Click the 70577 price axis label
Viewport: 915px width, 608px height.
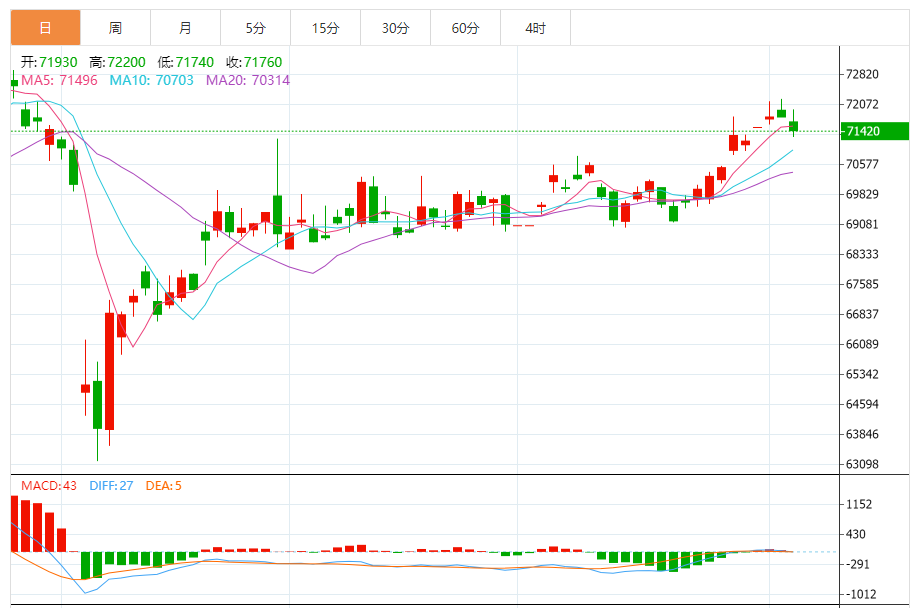pyautogui.click(x=862, y=165)
